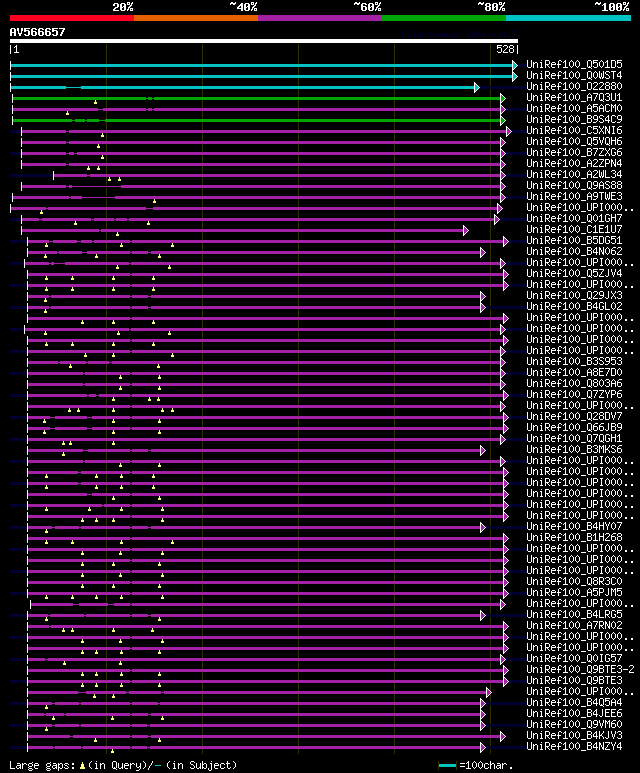Open hit UniRef100_Q5VQH6
This screenshot has height=773, width=640.
click(574, 141)
